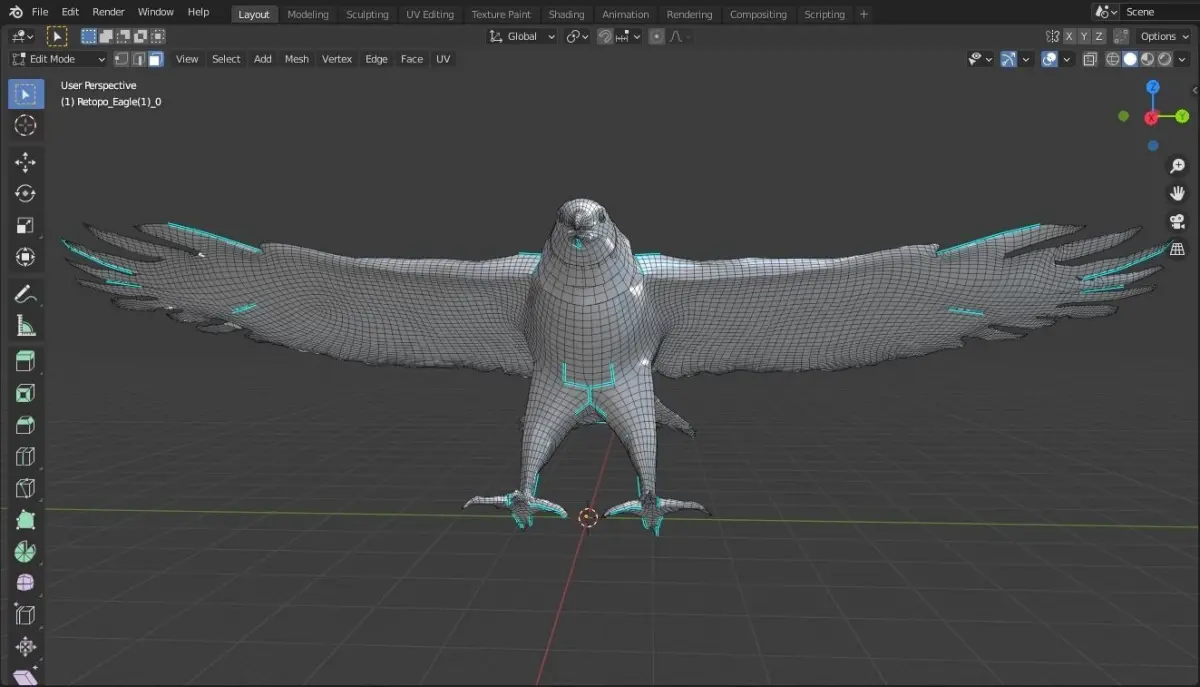The image size is (1200, 687).
Task: Switch to material preview shading
Action: (x=1148, y=59)
